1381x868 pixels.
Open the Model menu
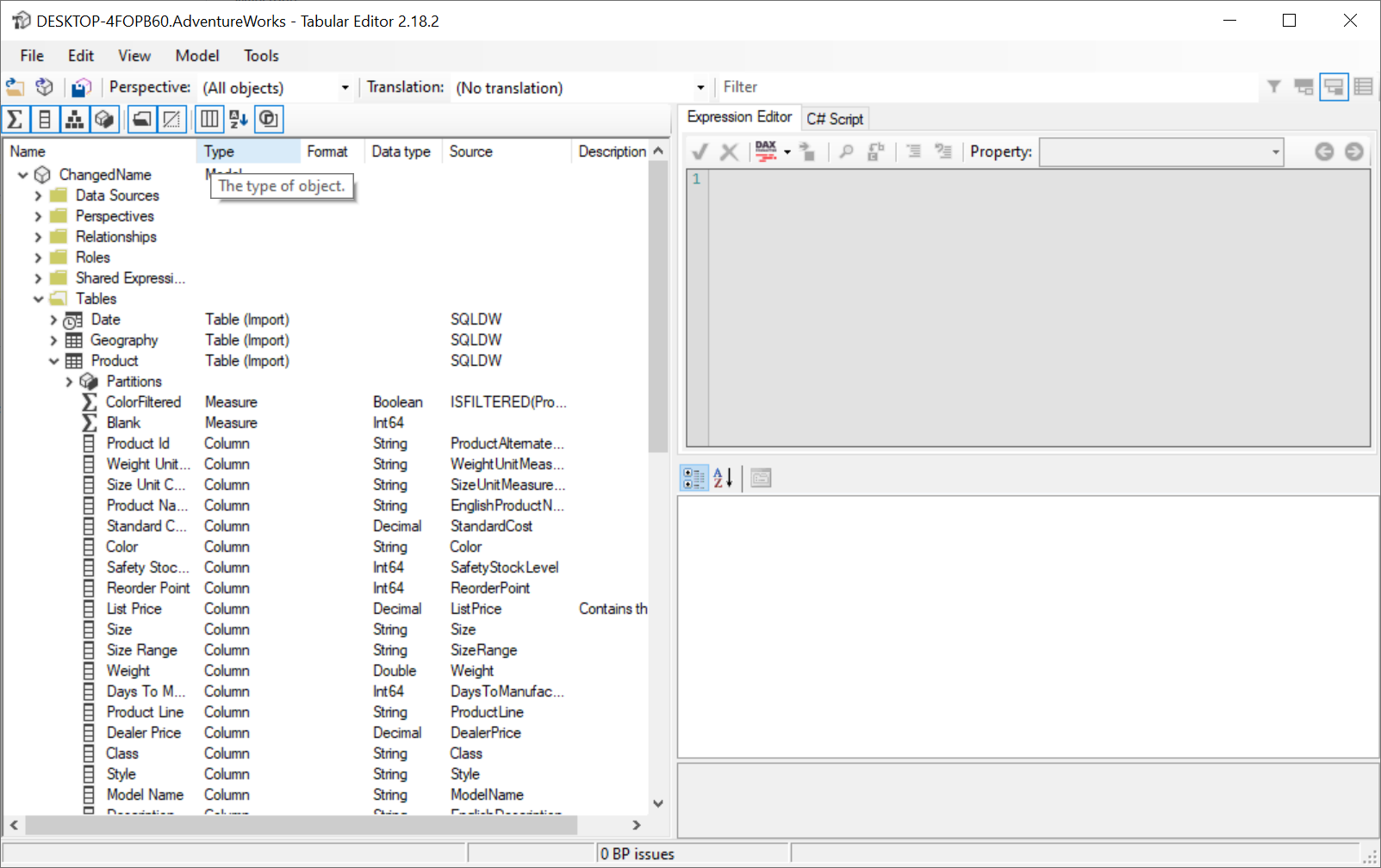pos(196,55)
